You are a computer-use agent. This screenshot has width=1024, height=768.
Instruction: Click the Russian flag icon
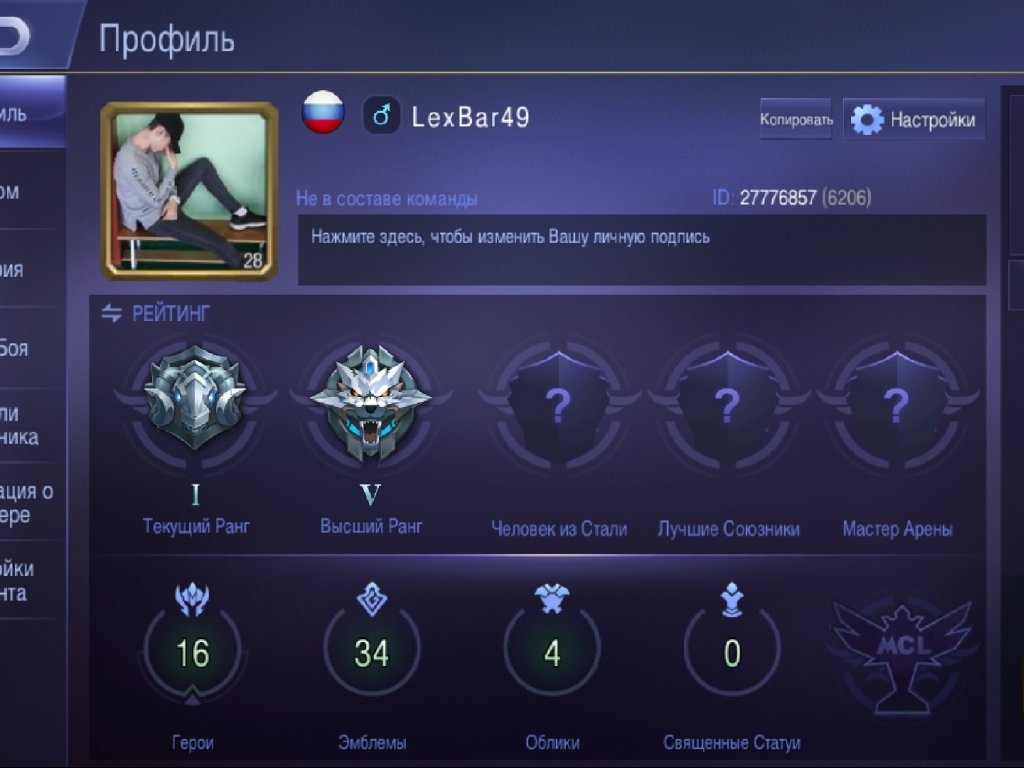[323, 113]
